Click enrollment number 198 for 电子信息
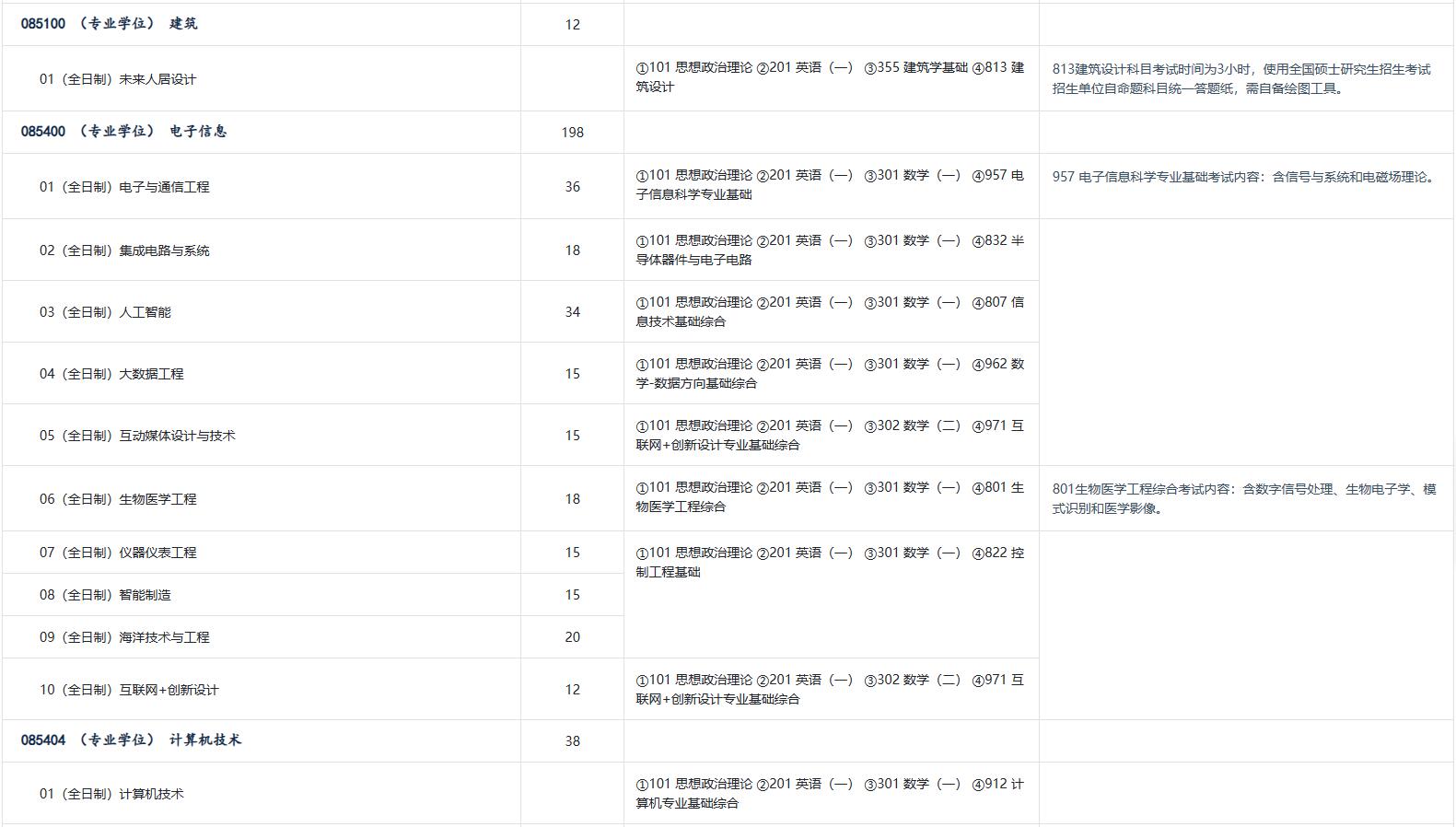The height and width of the screenshot is (827, 1456). click(572, 133)
